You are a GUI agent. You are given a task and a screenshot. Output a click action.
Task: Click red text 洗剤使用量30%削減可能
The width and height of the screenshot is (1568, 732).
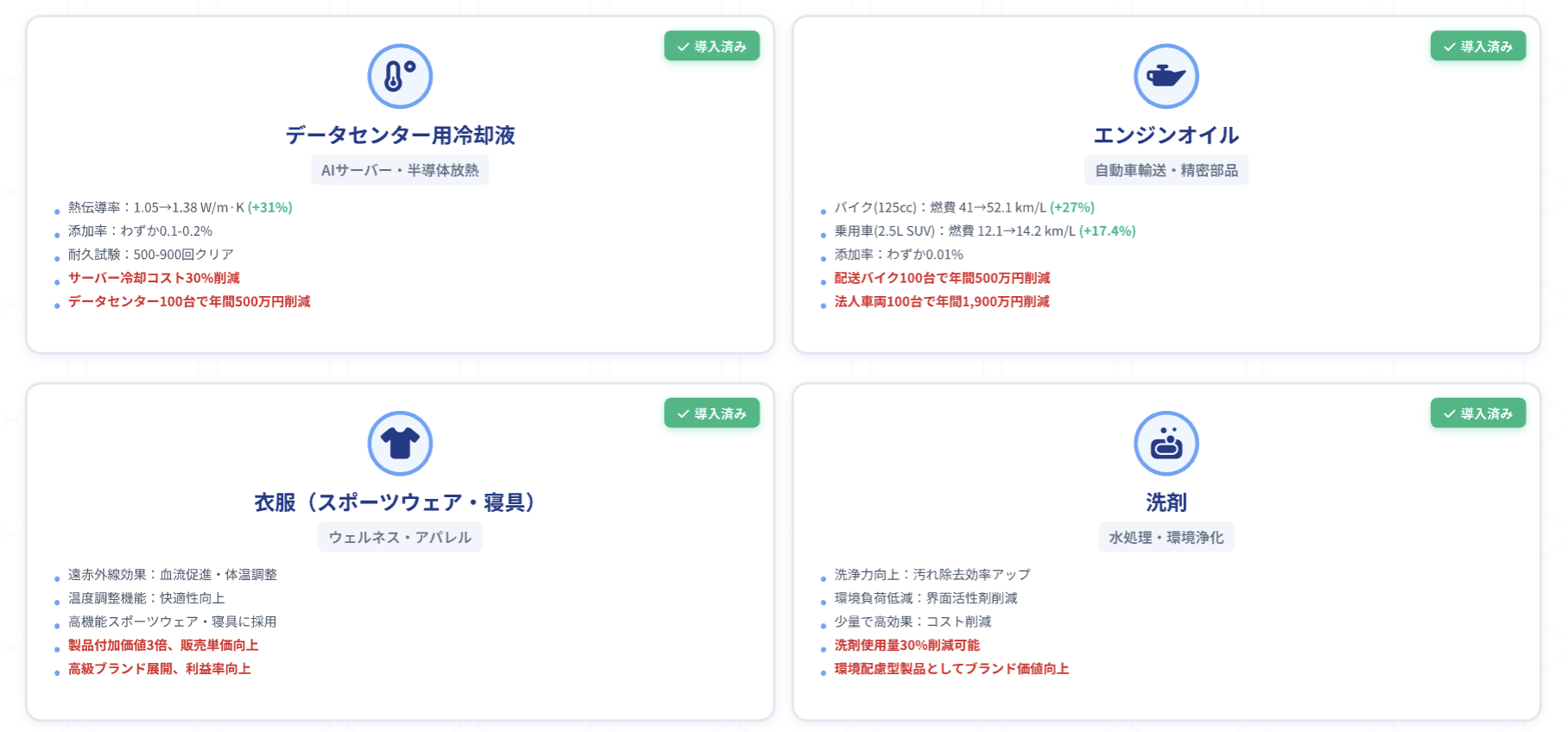coord(907,645)
